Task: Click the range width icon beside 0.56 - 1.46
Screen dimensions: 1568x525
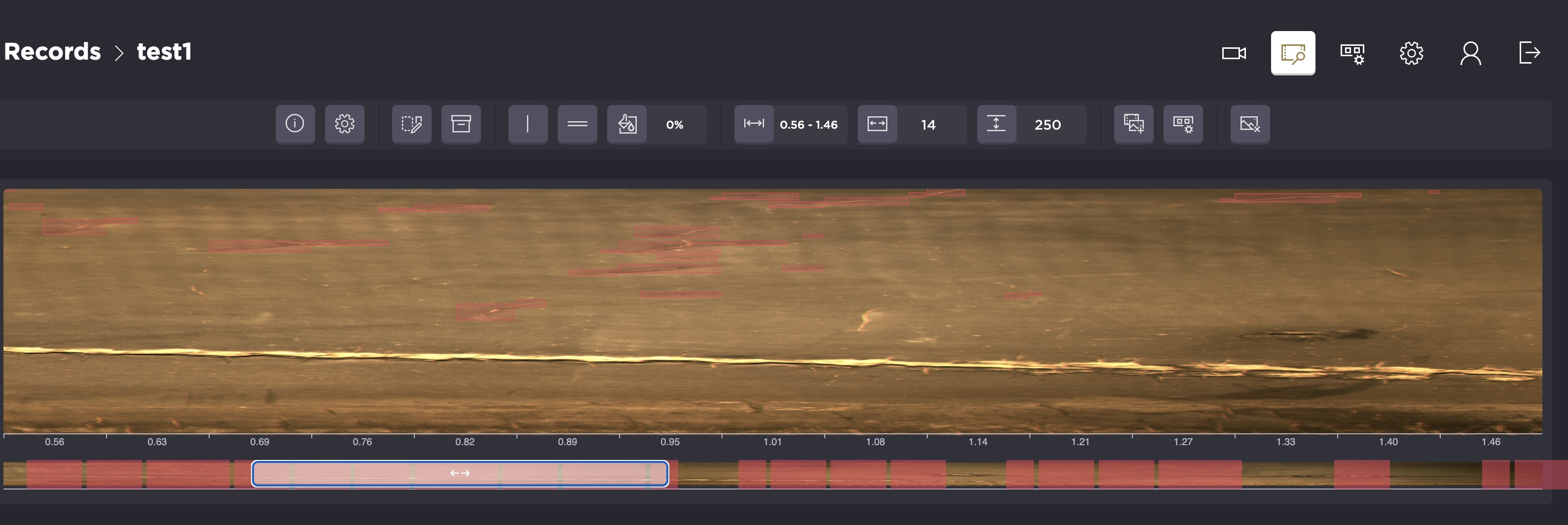Action: click(x=754, y=124)
